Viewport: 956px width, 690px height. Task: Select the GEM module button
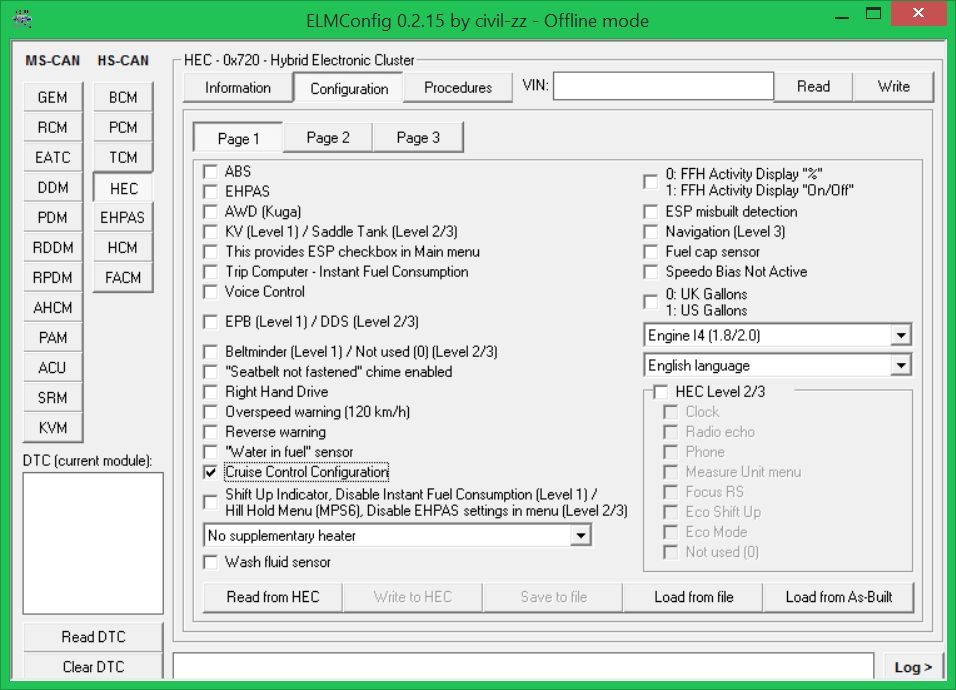52,97
